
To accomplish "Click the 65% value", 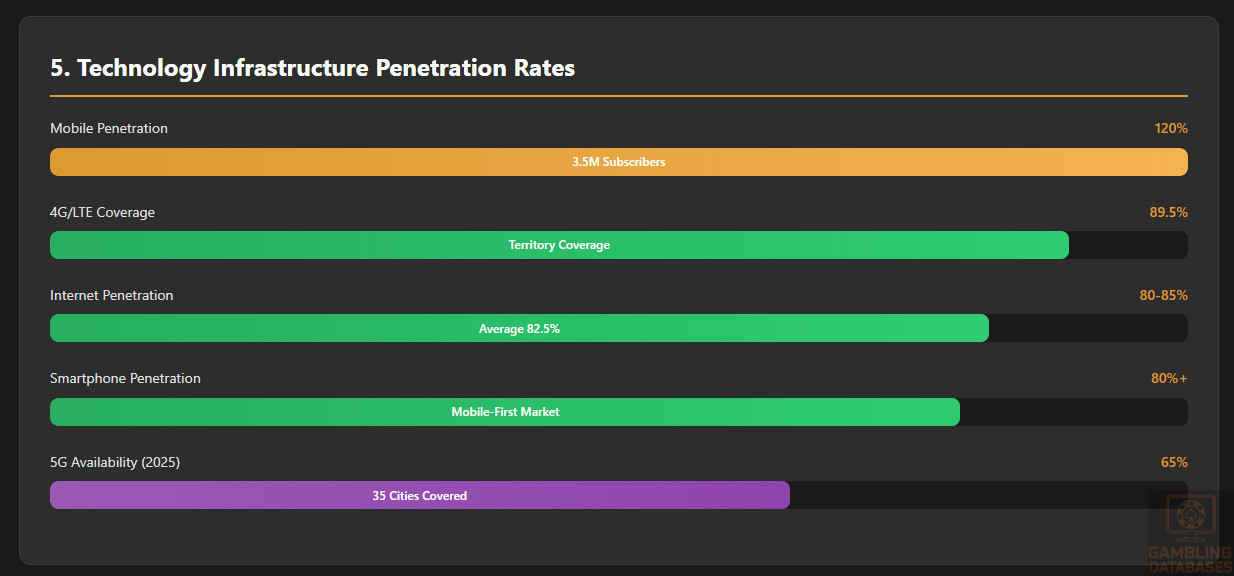I will point(1174,462).
